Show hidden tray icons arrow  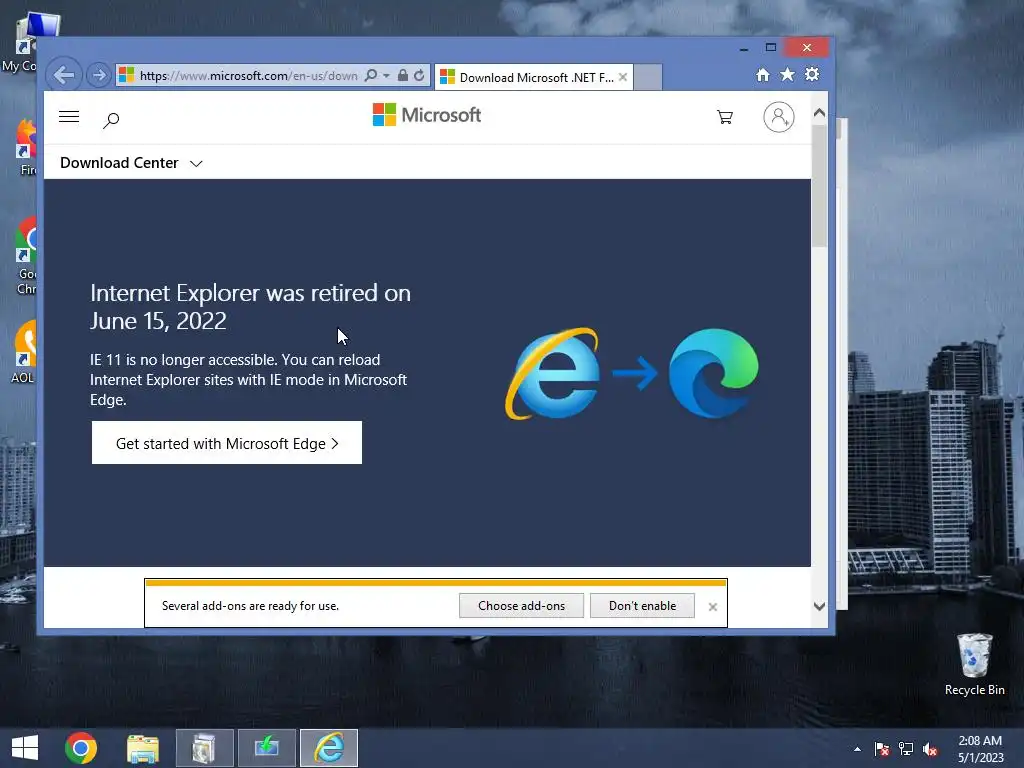(x=857, y=749)
